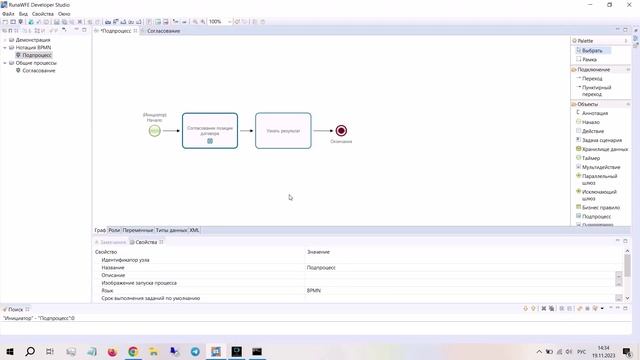Expand the Демонстрация project tree node
The height and width of the screenshot is (360, 640).
click(5, 40)
